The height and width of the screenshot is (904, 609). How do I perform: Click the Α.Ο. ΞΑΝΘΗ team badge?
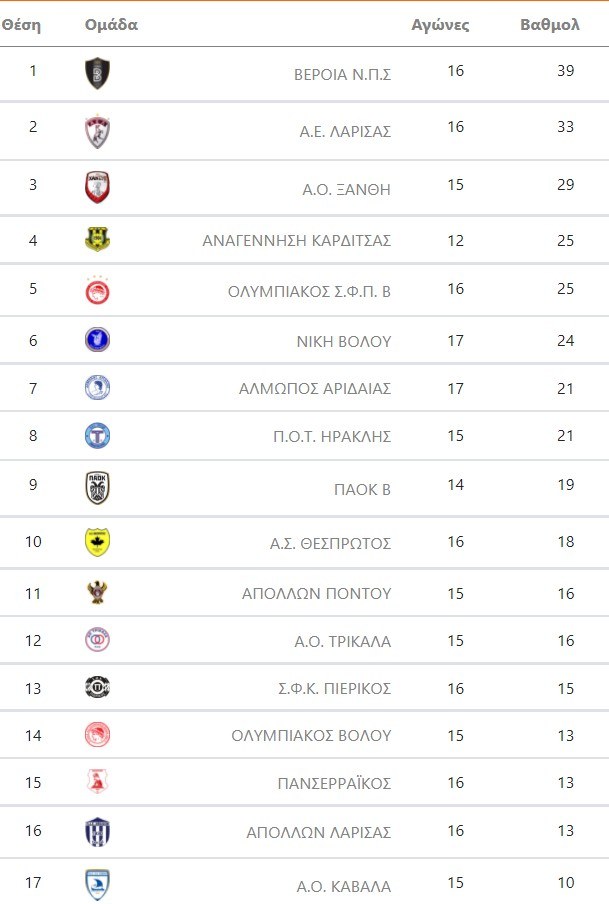point(97,187)
